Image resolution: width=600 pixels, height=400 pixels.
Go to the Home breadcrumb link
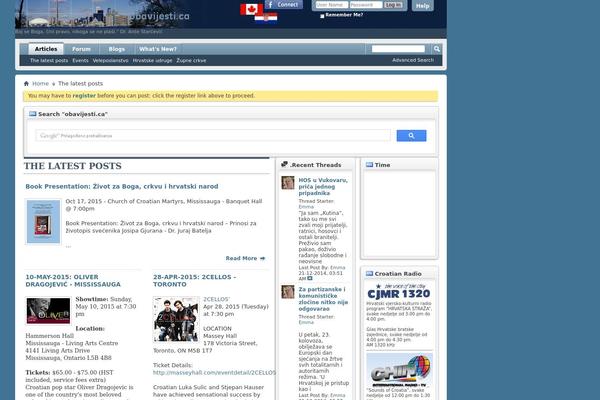[40, 83]
